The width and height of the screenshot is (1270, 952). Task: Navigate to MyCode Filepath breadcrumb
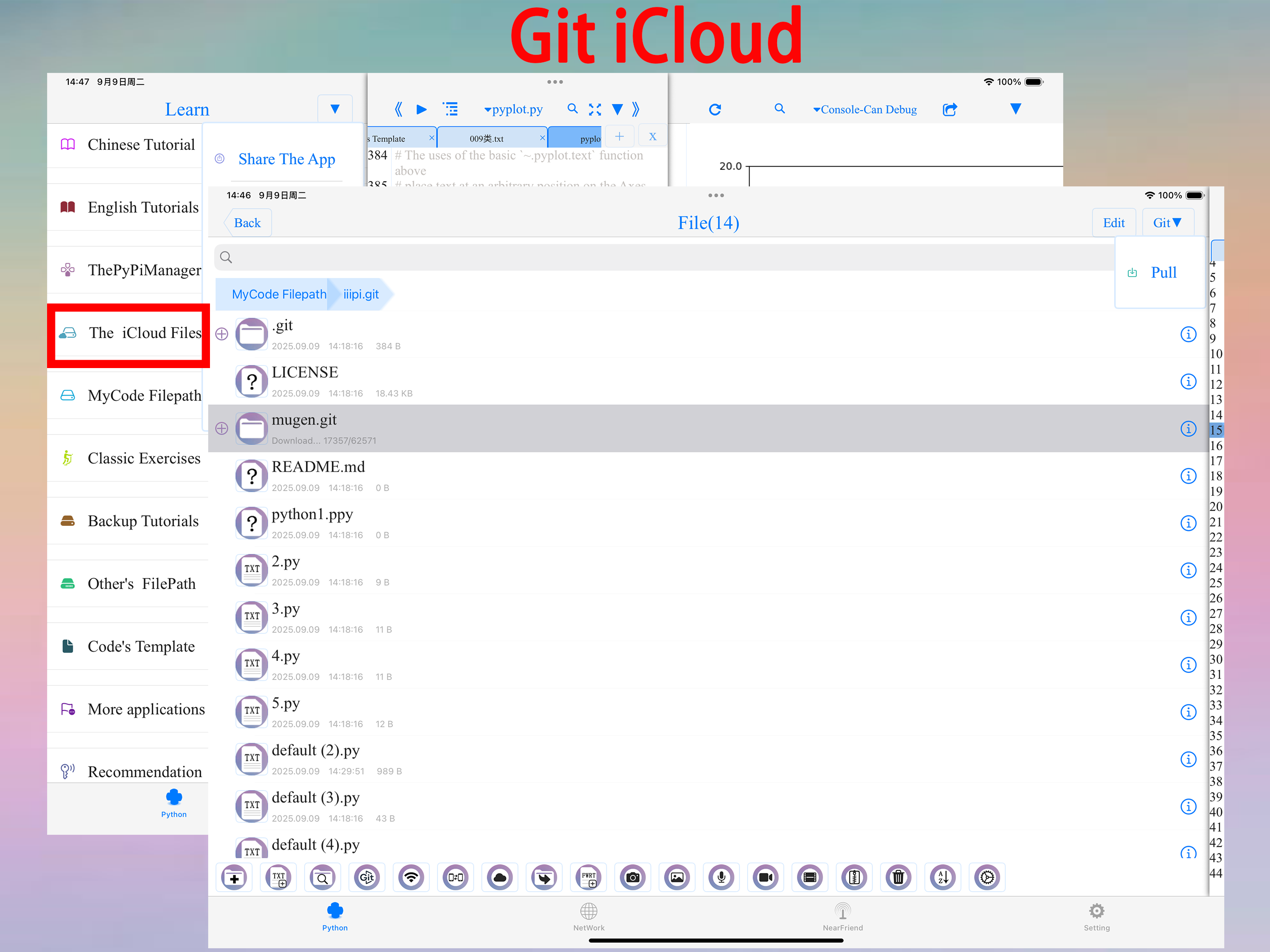tap(279, 294)
